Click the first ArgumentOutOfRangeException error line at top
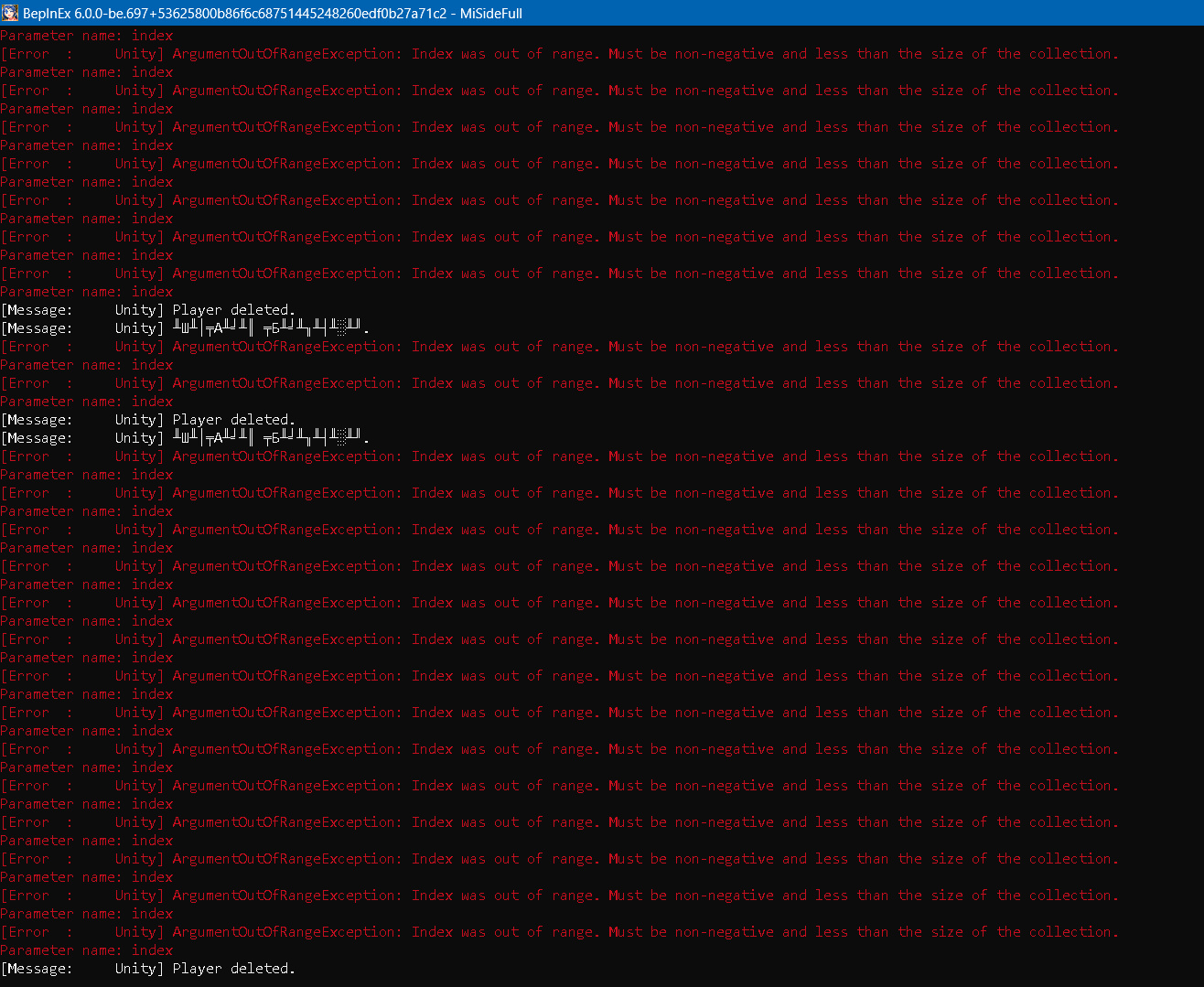This screenshot has height=987, width=1204. pos(559,54)
